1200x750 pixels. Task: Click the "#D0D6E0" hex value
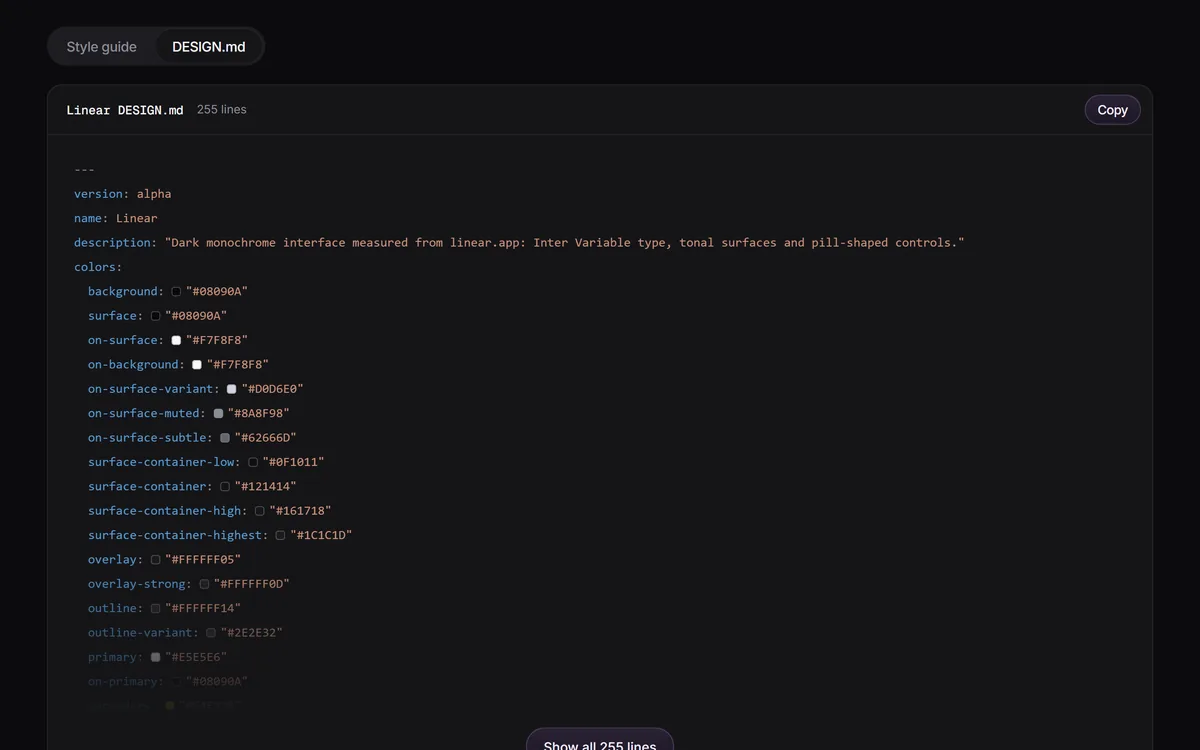pyautogui.click(x=273, y=389)
